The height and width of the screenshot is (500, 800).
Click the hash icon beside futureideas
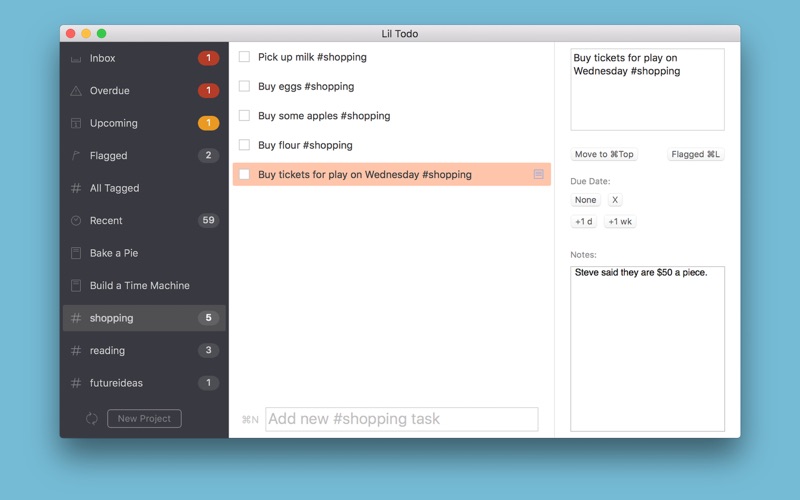[x=76, y=383]
